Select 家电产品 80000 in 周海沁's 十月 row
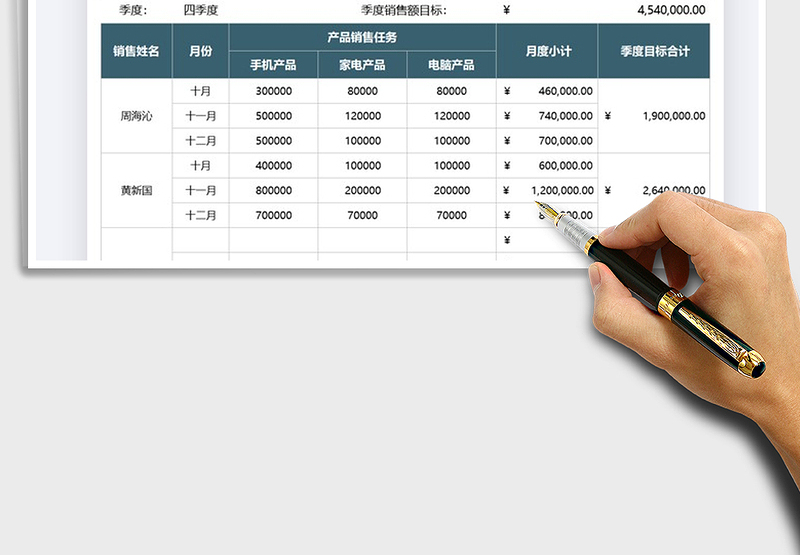 [x=362, y=91]
